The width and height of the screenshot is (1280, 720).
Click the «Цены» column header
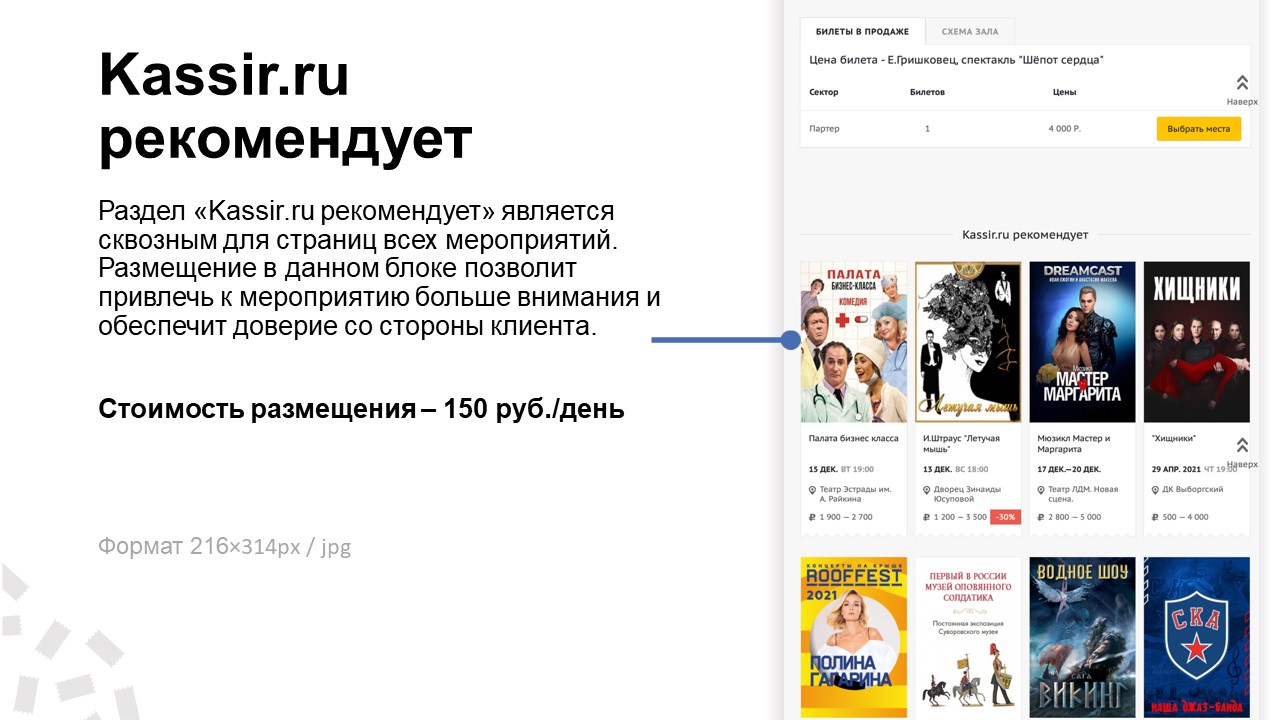coord(1064,92)
